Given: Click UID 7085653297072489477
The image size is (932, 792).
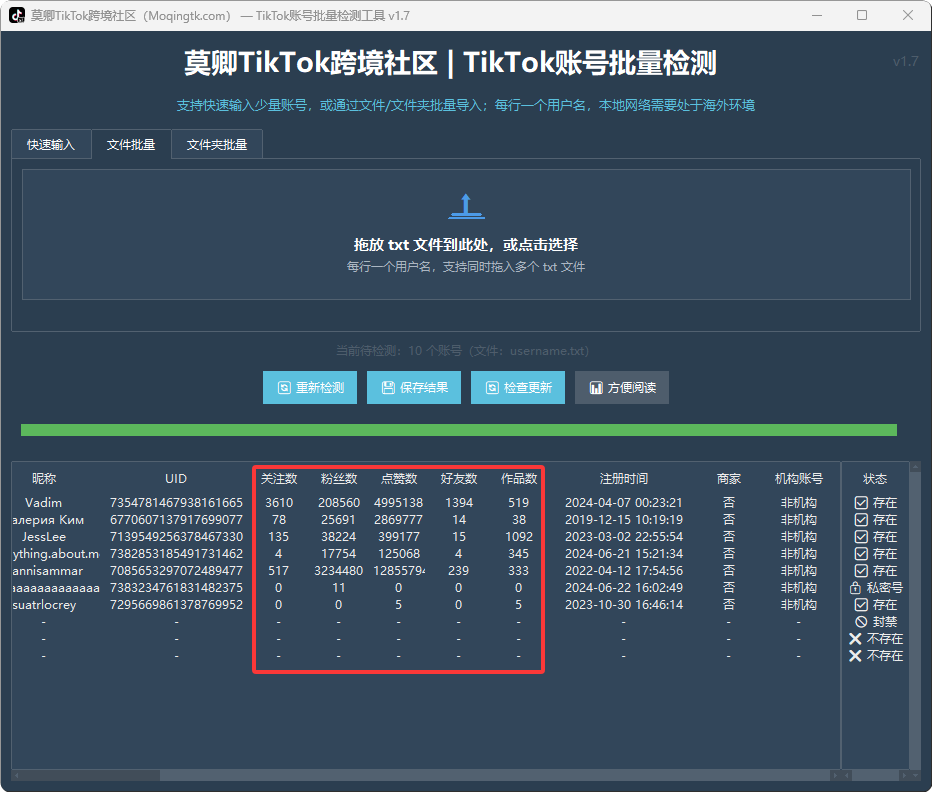Looking at the screenshot, I should point(177,571).
